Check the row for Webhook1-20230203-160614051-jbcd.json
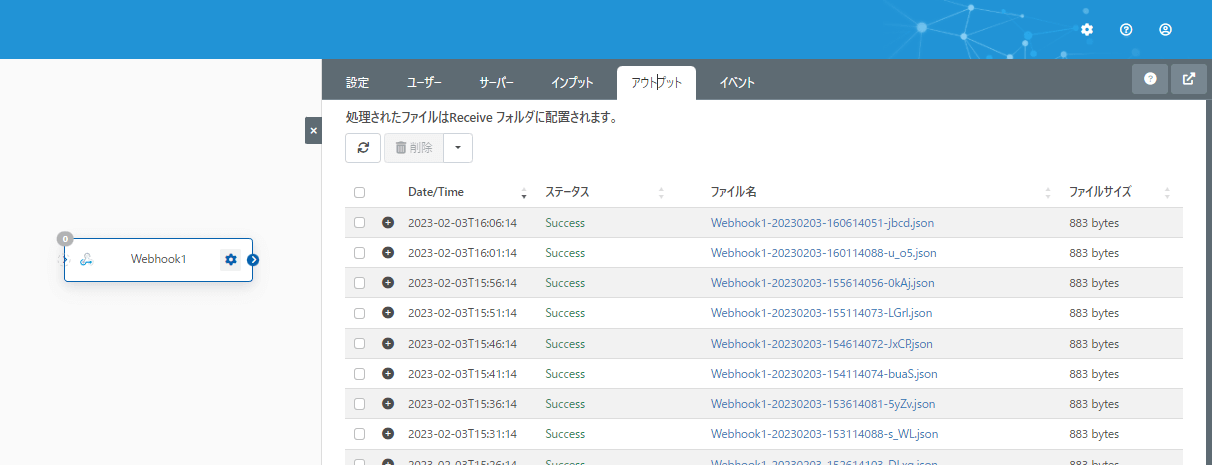 (x=360, y=223)
